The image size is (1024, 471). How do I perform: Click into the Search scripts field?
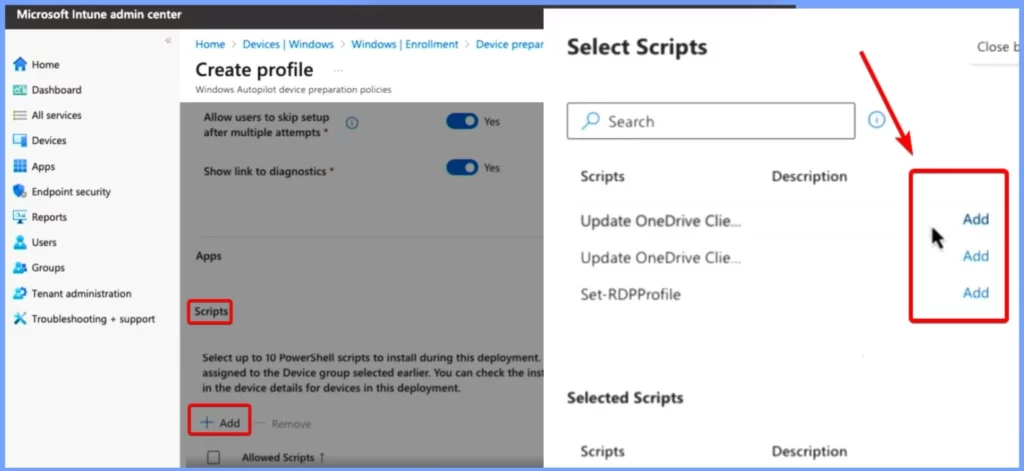[x=711, y=121]
